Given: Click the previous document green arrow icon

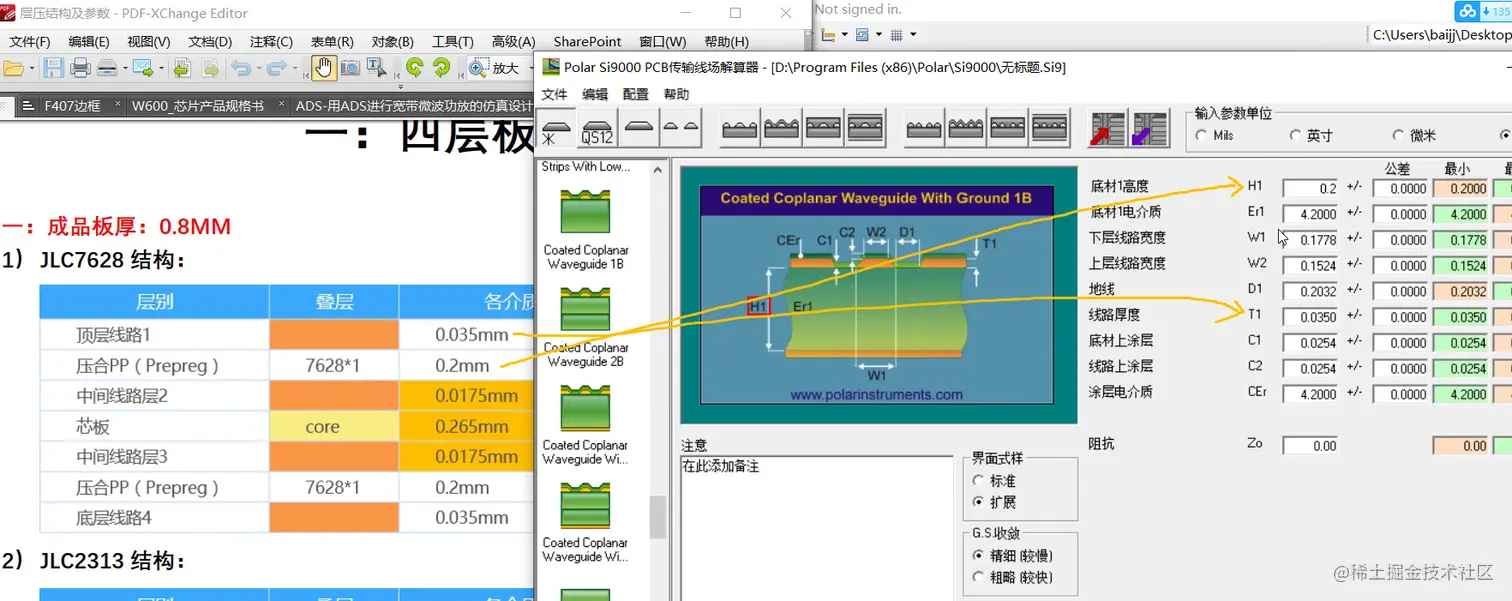Looking at the screenshot, I should click(x=182, y=68).
